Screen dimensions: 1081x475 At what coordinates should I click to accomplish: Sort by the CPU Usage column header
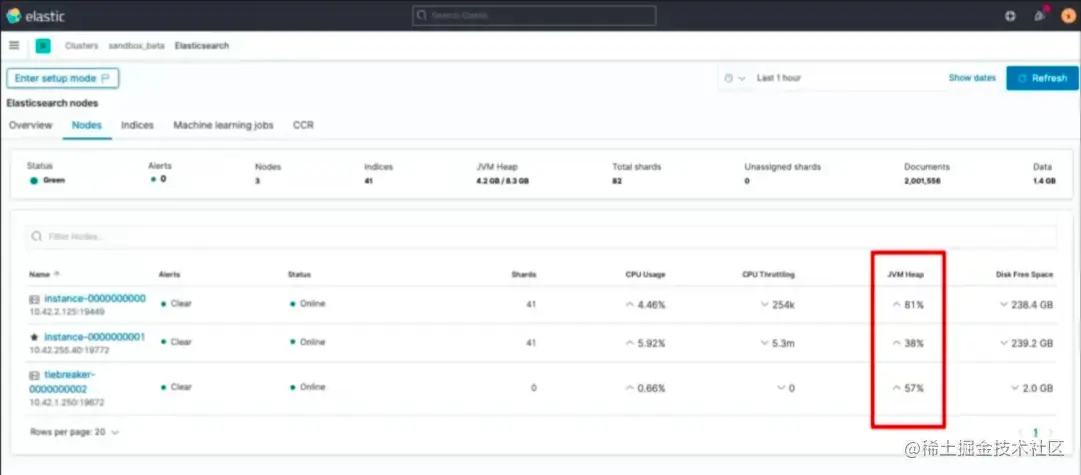tap(645, 274)
